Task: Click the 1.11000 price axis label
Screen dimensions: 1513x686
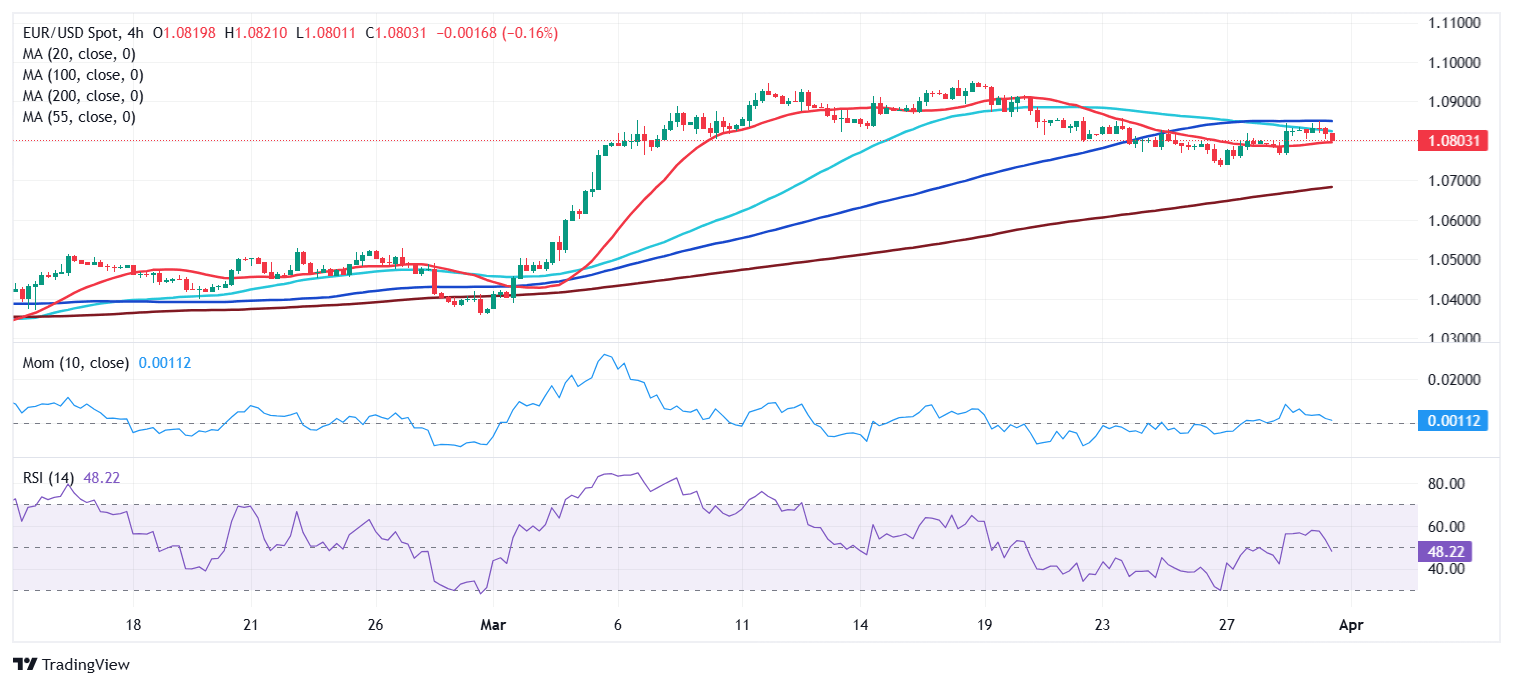Action: (x=1454, y=22)
